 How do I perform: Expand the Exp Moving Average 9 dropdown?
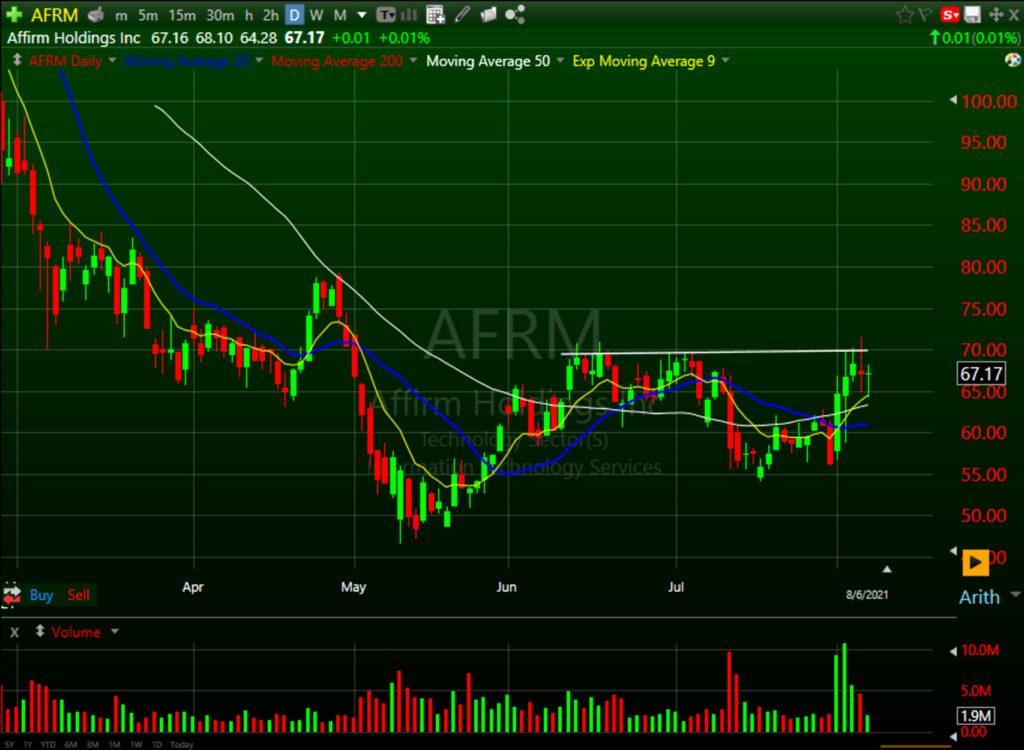725,61
